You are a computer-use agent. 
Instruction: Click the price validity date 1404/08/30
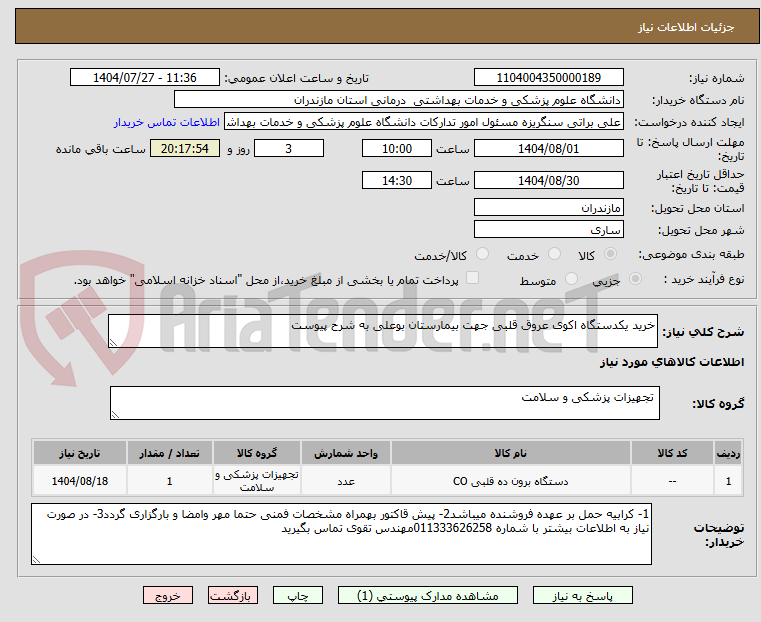(548, 180)
